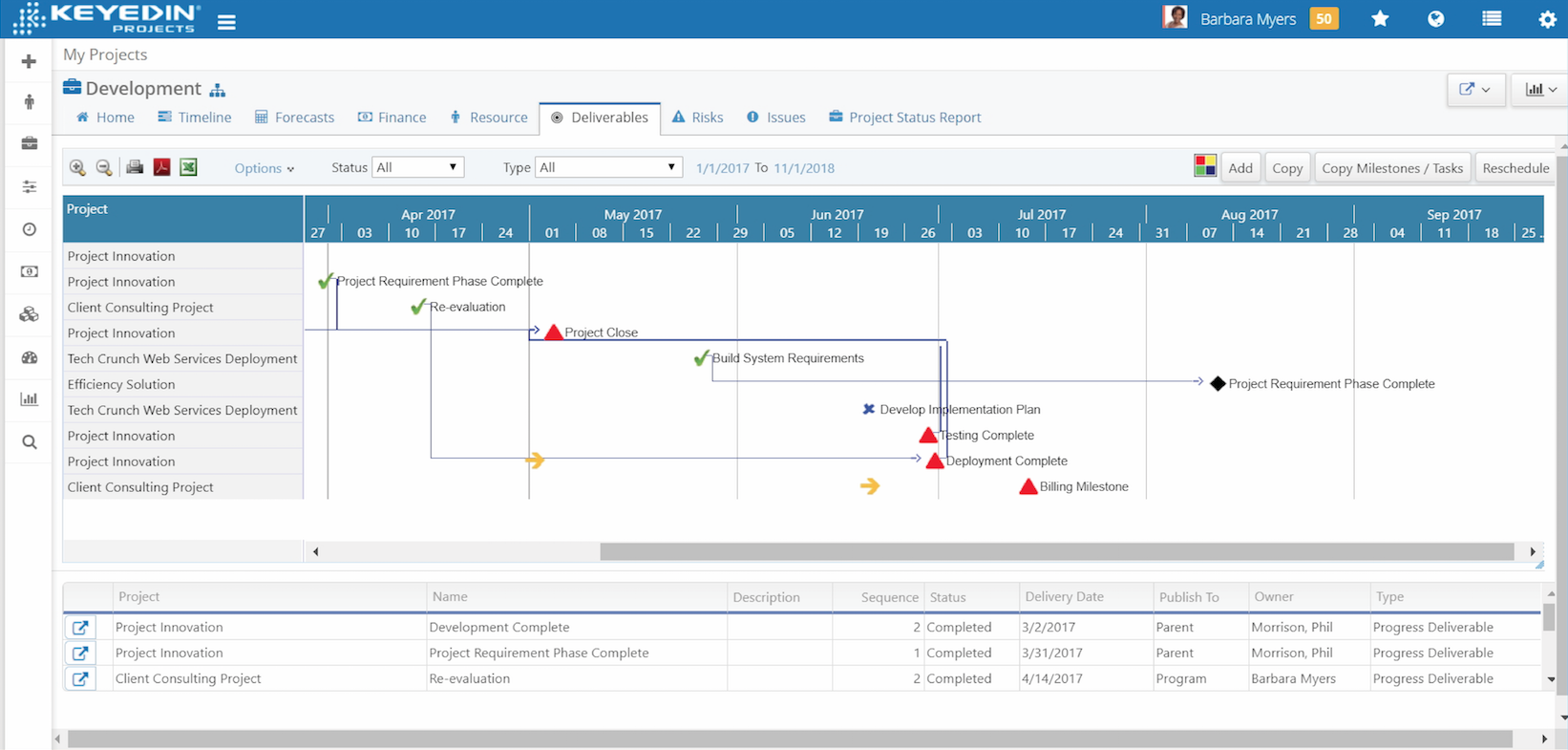Click the Project Close red milestone marker
This screenshot has width=1568, height=750.
pyautogui.click(x=554, y=332)
